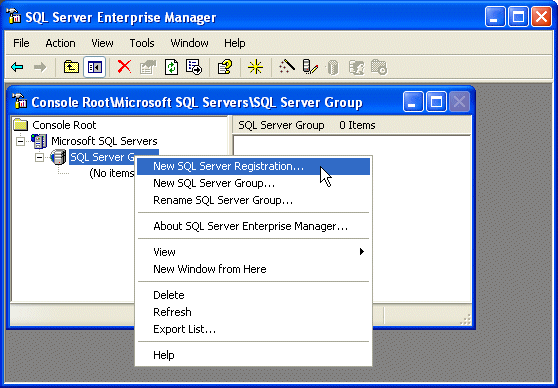
Task: Collapse the SQL Server Group tree node
Action: pyautogui.click(x=40, y=157)
